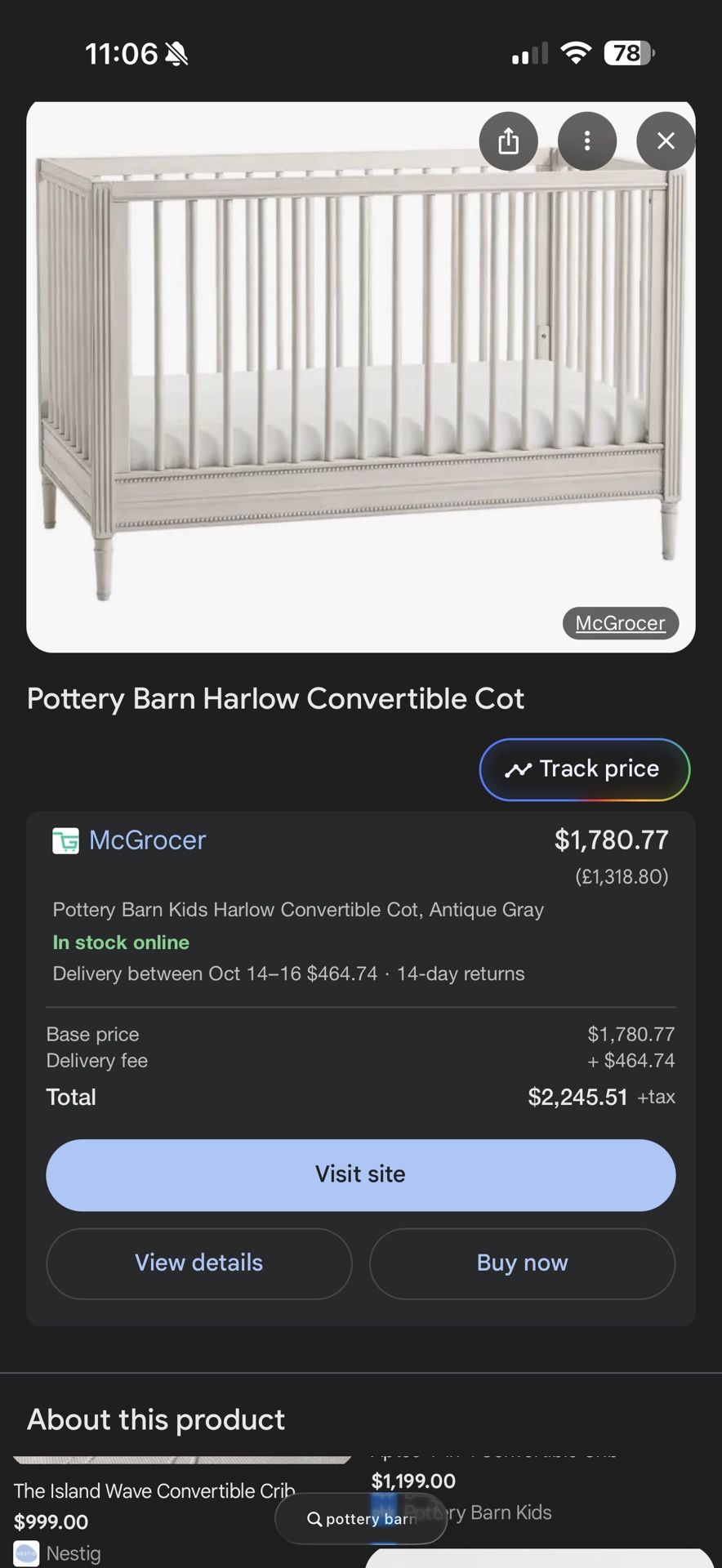Viewport: 722px width, 1568px height.
Task: Tap the share icon on product image
Action: 508,141
